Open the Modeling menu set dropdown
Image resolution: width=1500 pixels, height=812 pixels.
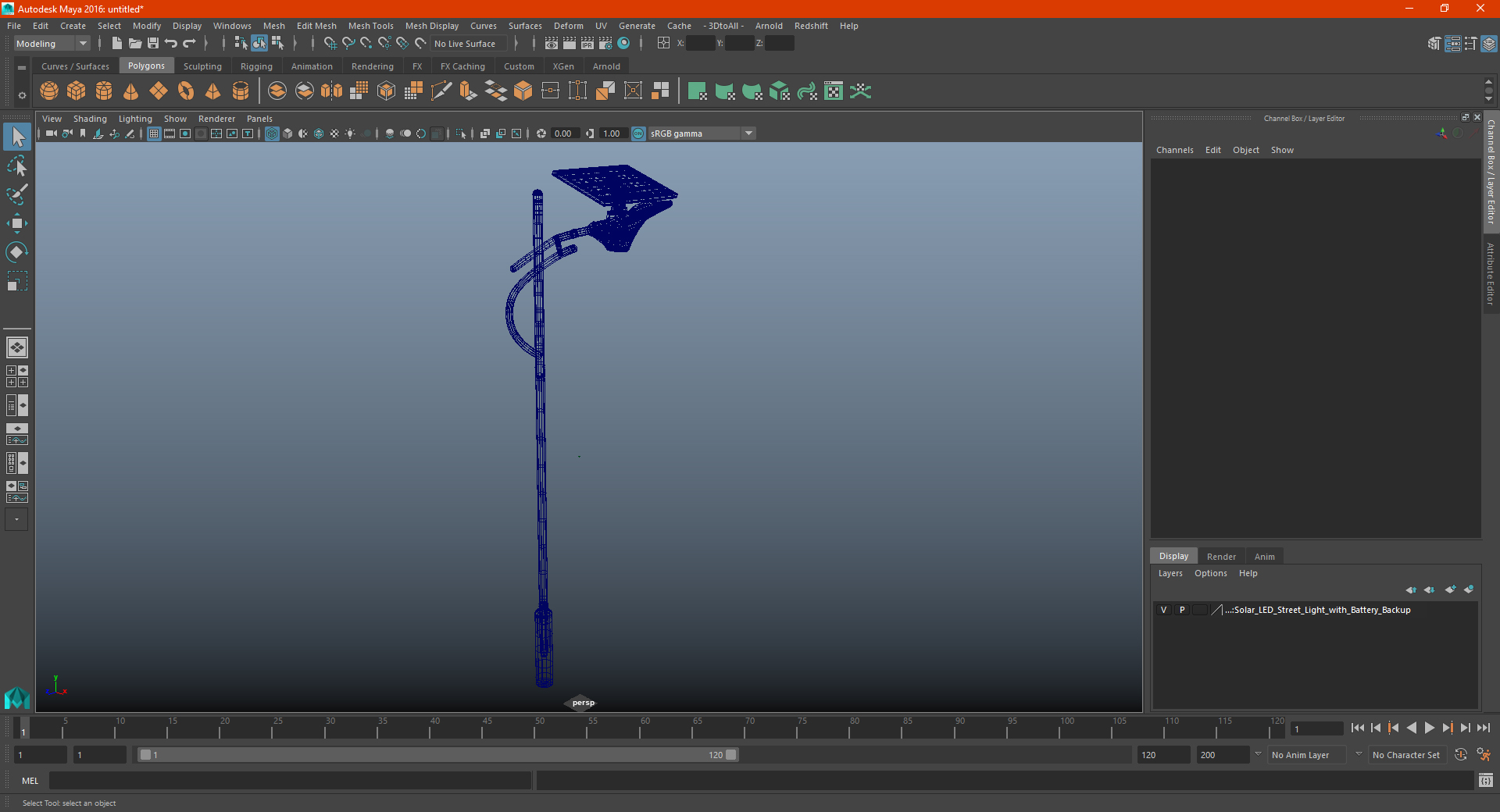(x=52, y=44)
